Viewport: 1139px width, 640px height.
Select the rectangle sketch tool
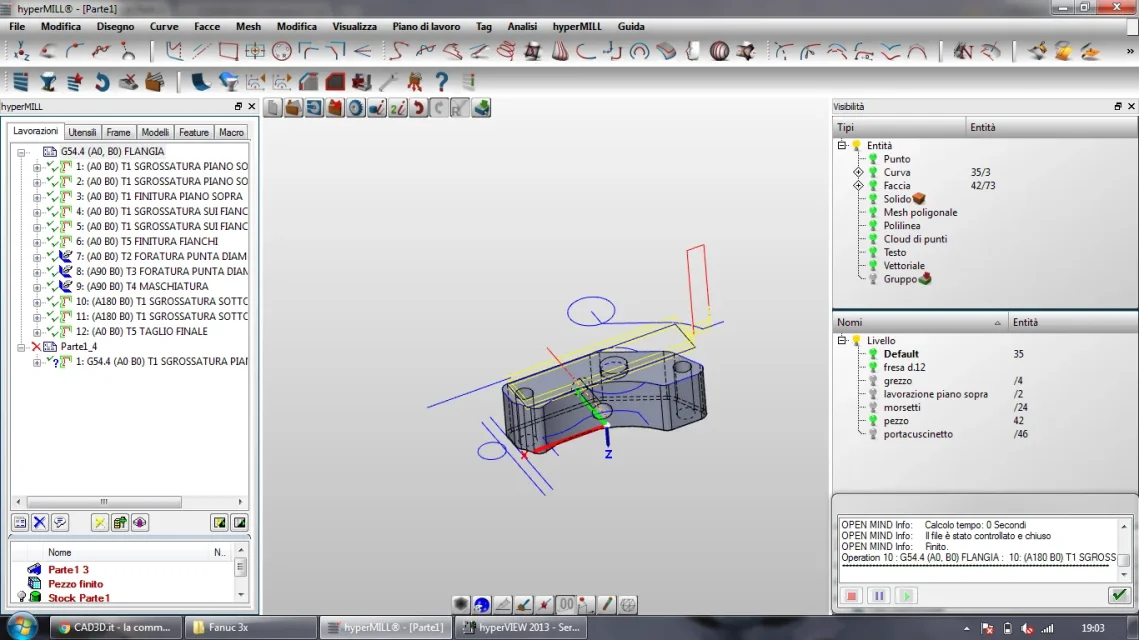(x=228, y=52)
